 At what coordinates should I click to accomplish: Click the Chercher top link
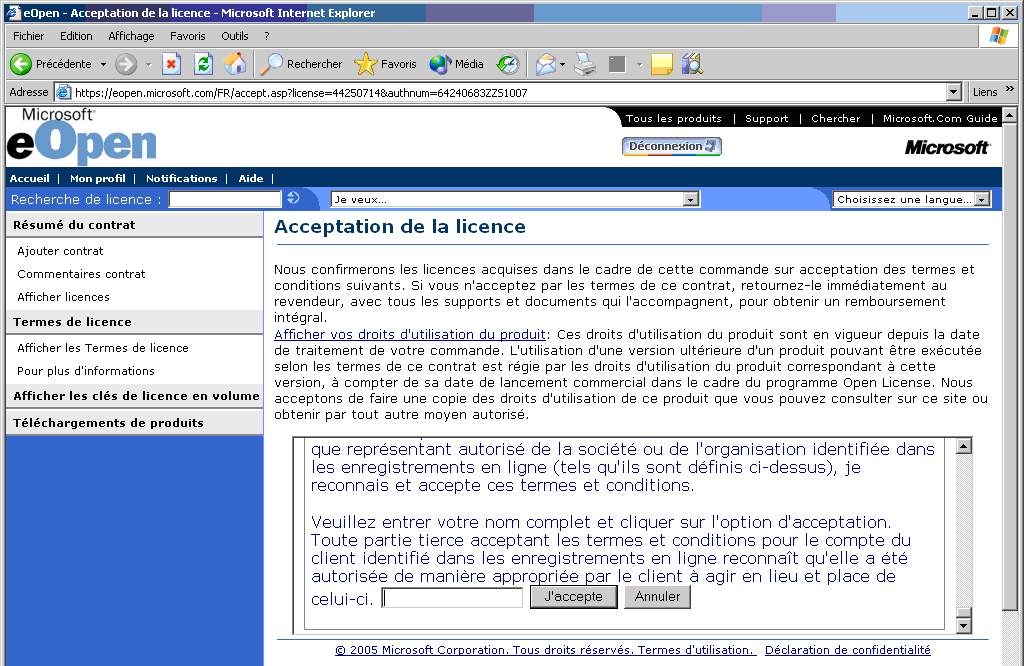[x=835, y=118]
